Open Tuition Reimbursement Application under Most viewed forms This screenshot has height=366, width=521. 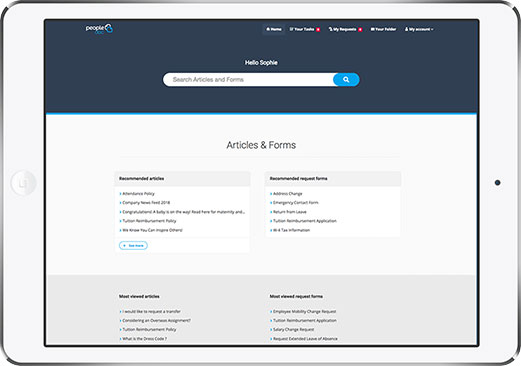305,321
